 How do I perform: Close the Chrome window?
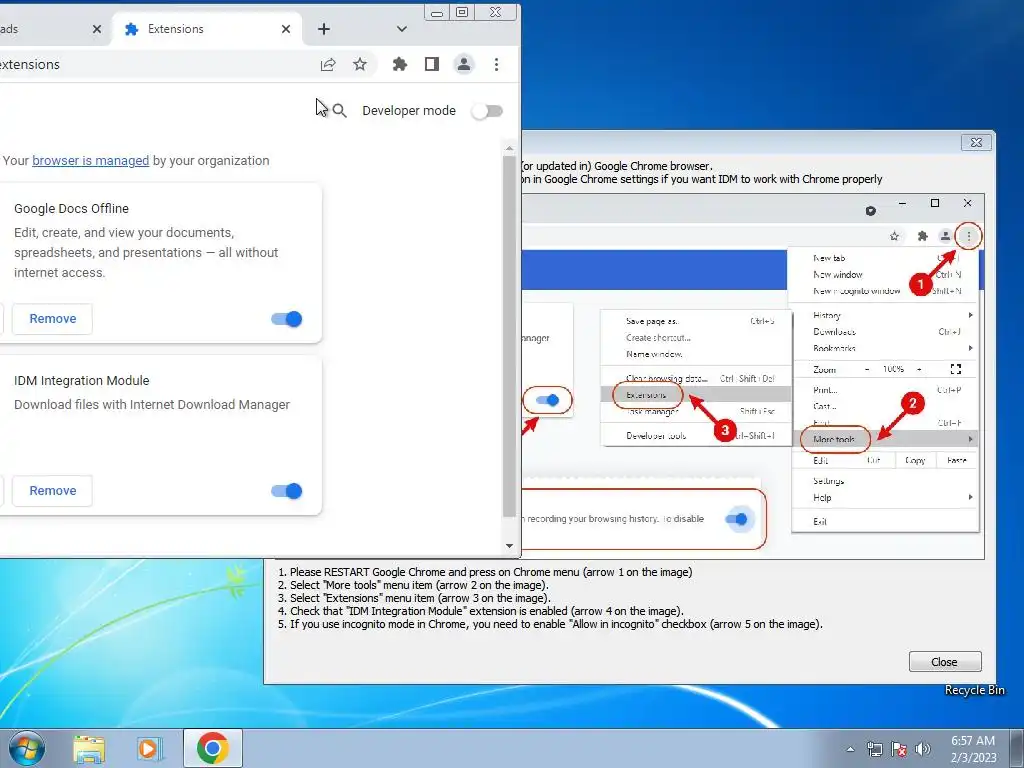496,12
